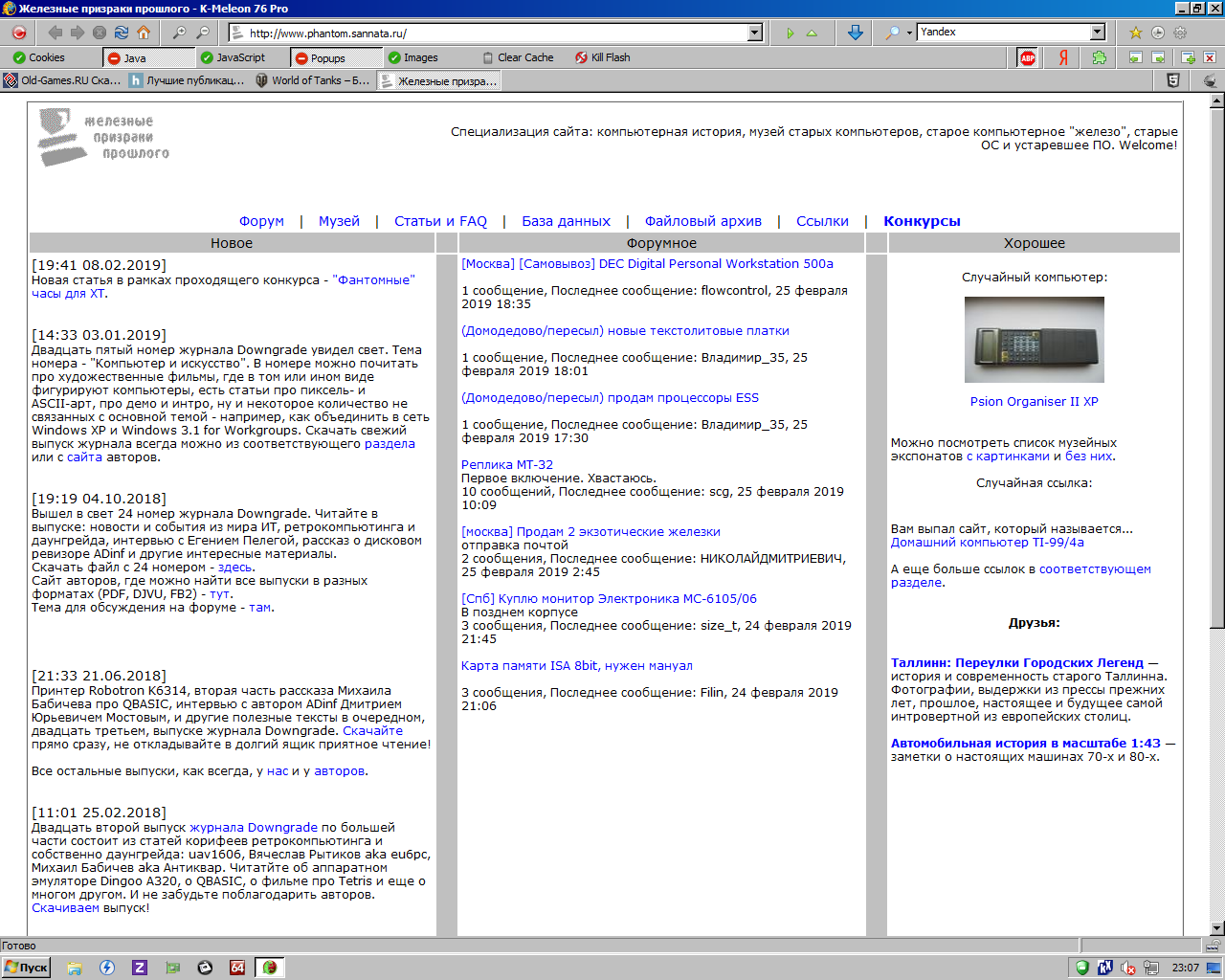
Task: Click into the Yandex search field
Action: tap(1003, 33)
